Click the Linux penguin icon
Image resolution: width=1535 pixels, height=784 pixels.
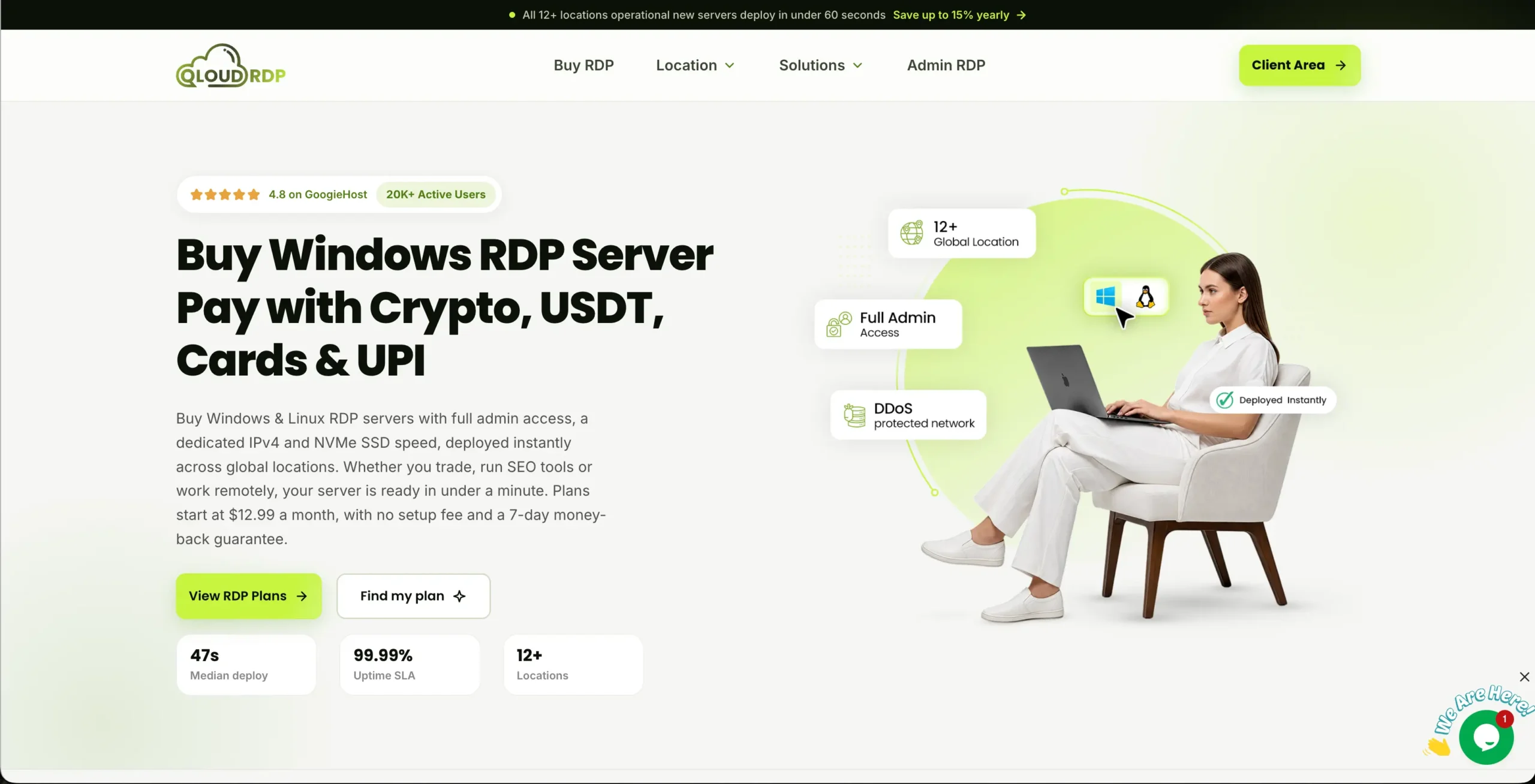[1146, 297]
